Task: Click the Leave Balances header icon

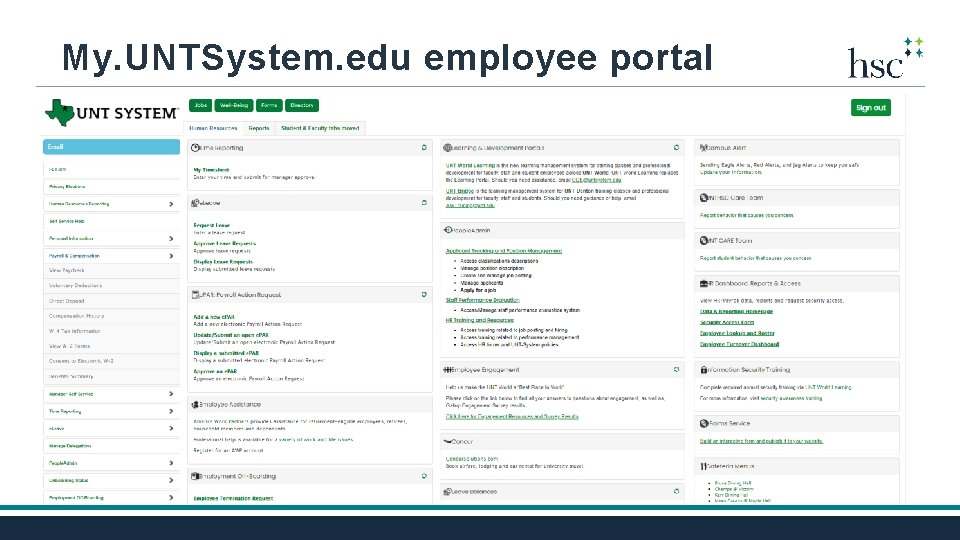Action: (448, 492)
